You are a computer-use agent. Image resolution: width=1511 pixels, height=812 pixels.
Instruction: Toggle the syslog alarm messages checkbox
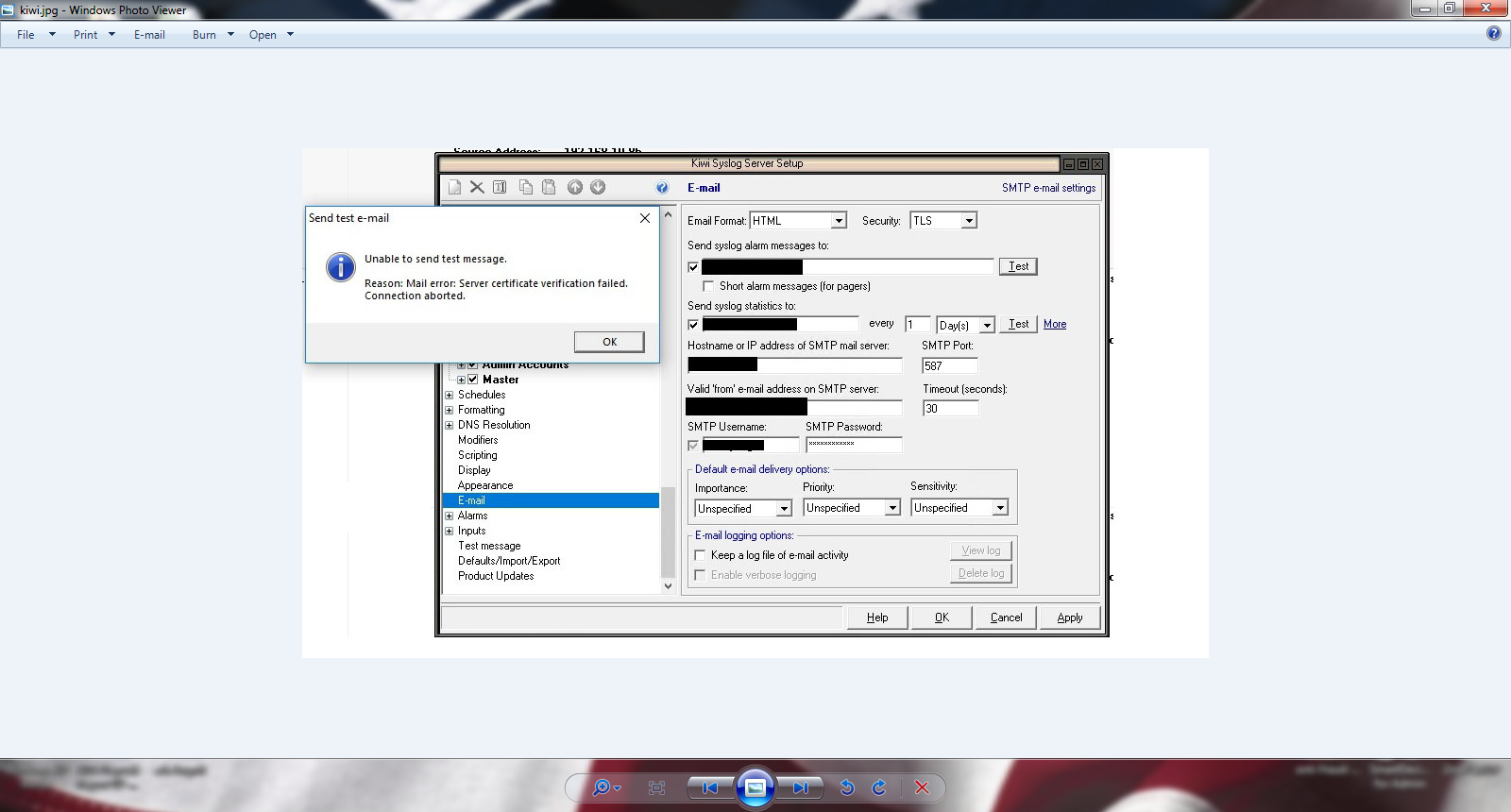click(693, 267)
